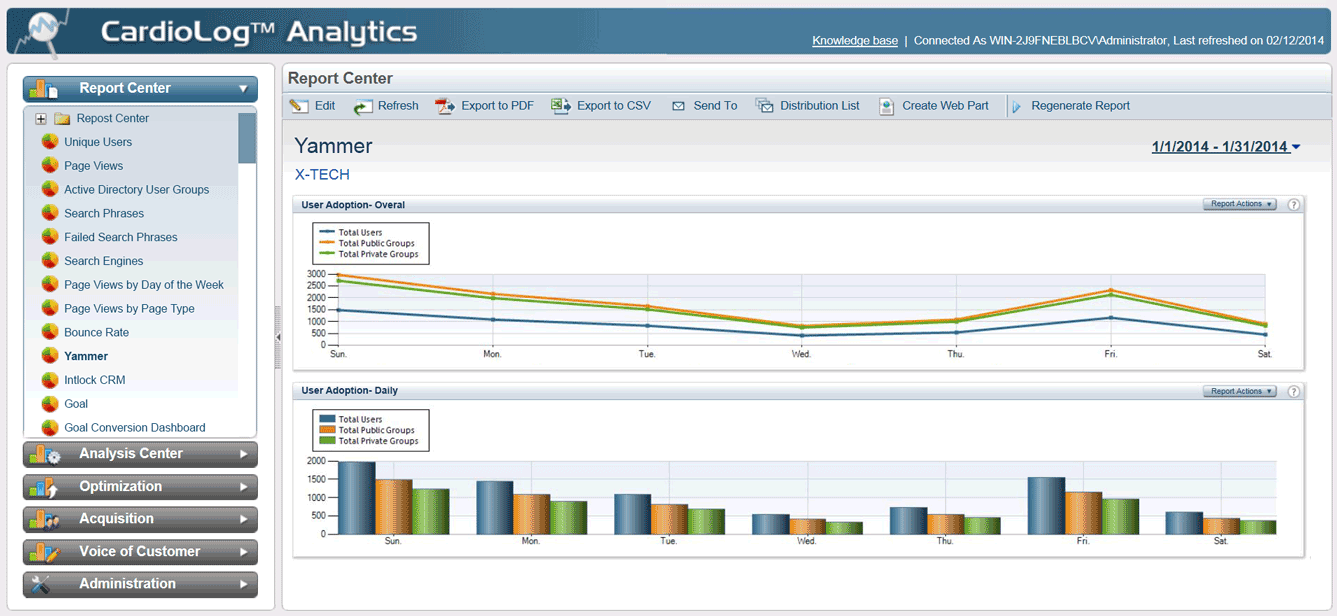Image resolution: width=1337 pixels, height=616 pixels.
Task: Select Page Views by Page Type report
Action: coord(129,309)
